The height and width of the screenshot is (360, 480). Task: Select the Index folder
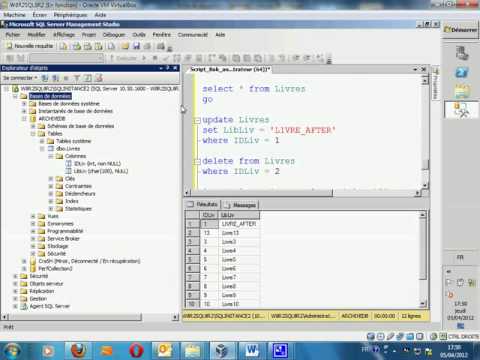pos(72,201)
